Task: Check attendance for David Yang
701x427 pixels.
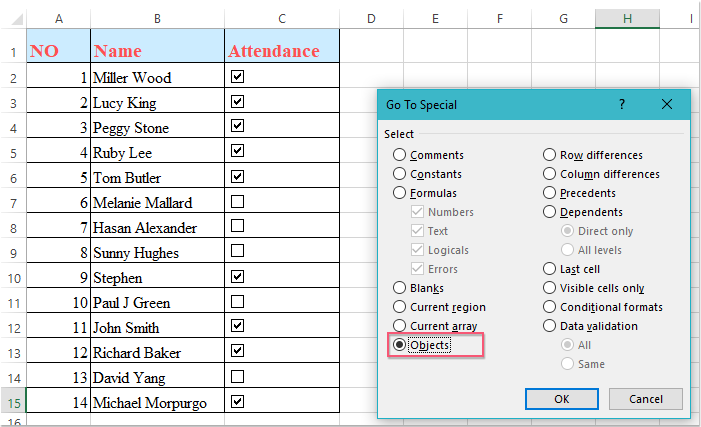Action: click(x=237, y=376)
